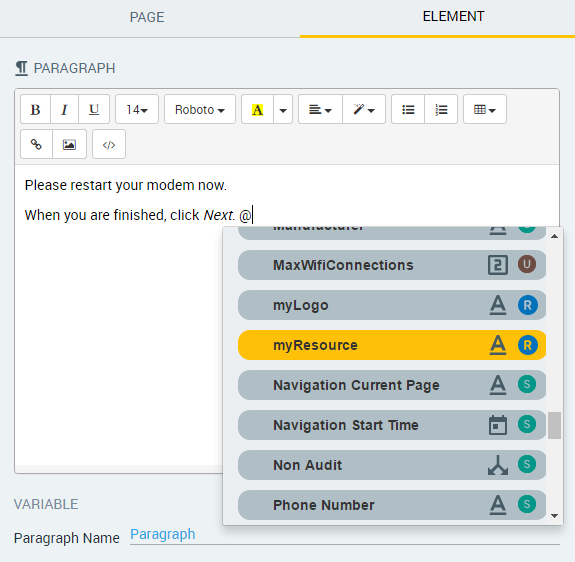Screen dimensions: 575x562
Task: Switch to the ELEMENT tab
Action: pyautogui.click(x=453, y=16)
